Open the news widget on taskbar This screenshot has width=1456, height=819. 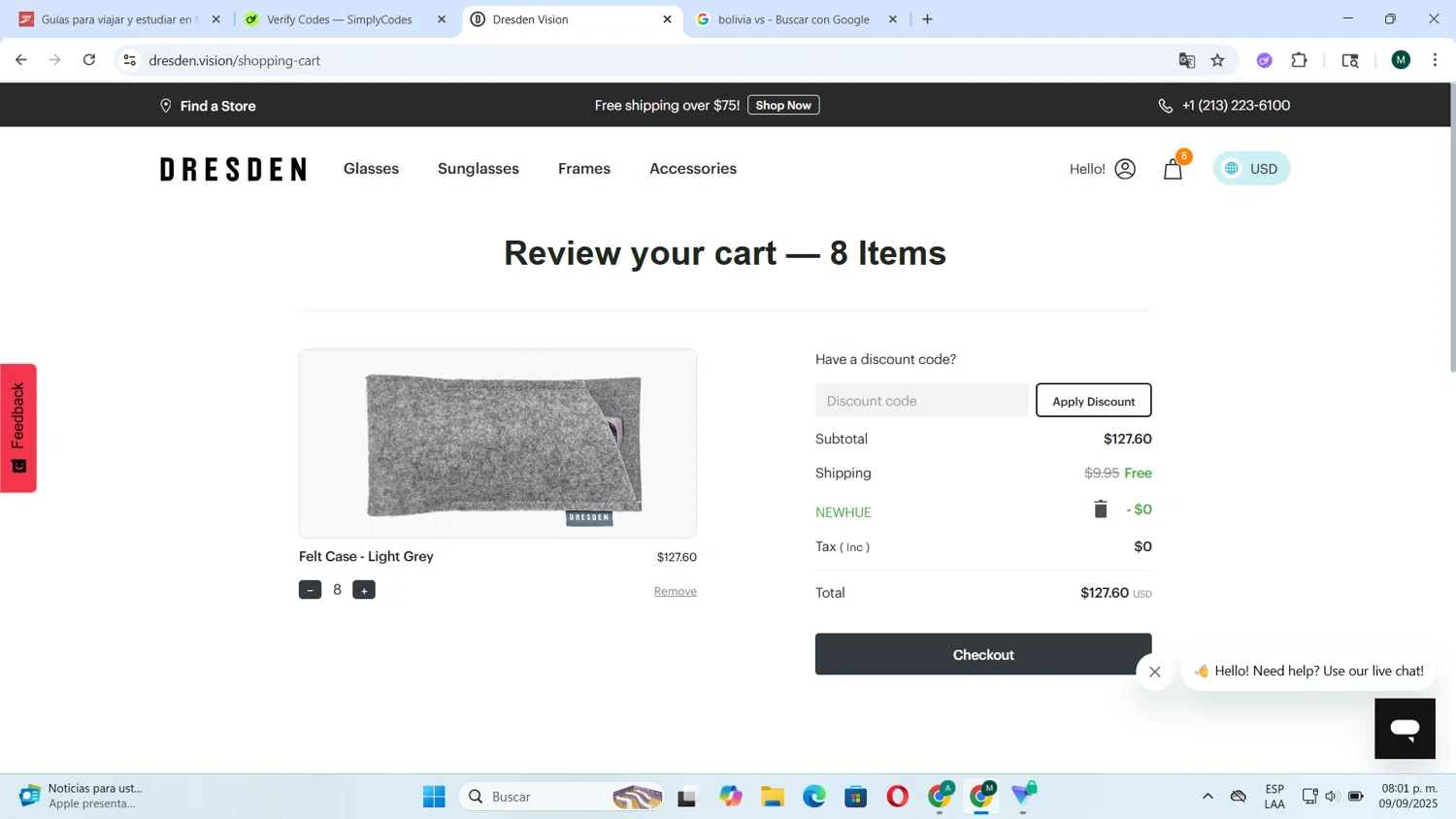pos(82,797)
